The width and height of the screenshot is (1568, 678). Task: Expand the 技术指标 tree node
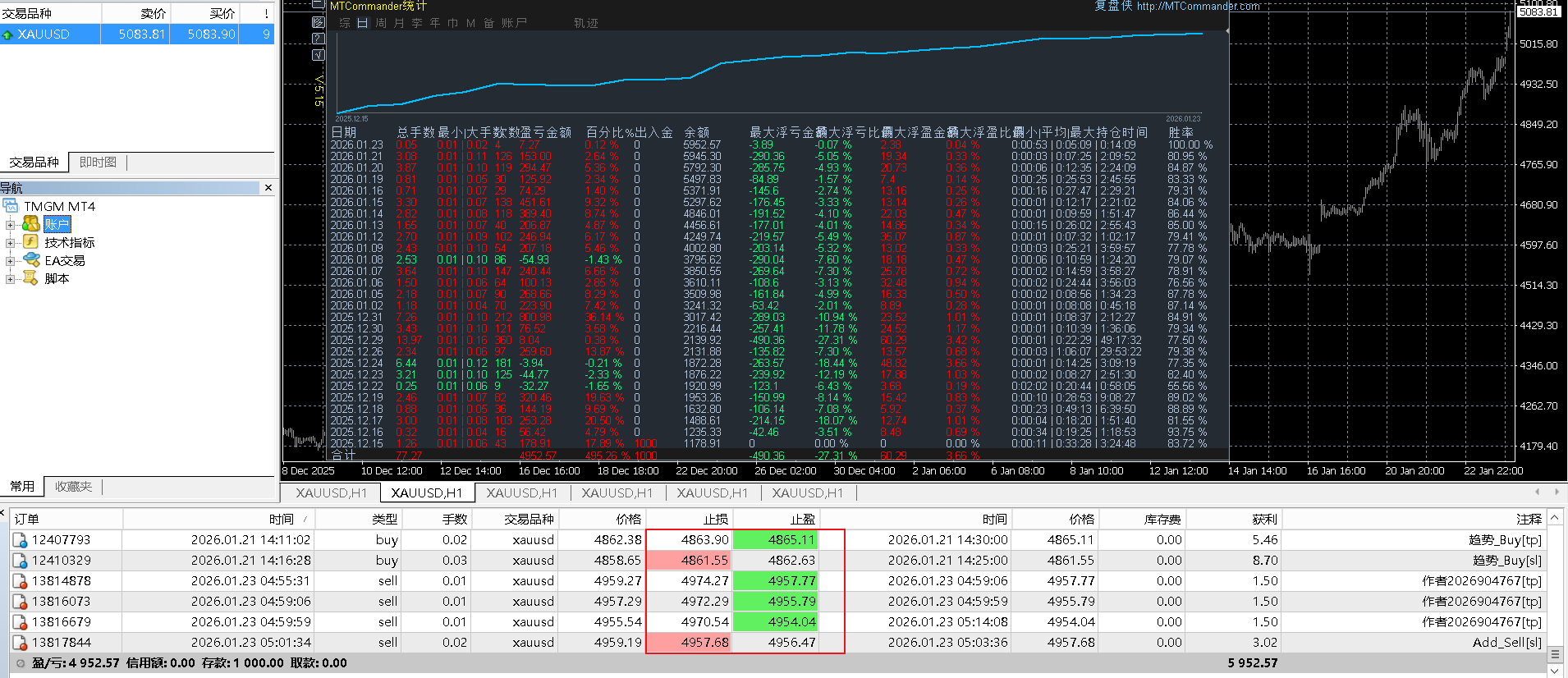tap(10, 242)
